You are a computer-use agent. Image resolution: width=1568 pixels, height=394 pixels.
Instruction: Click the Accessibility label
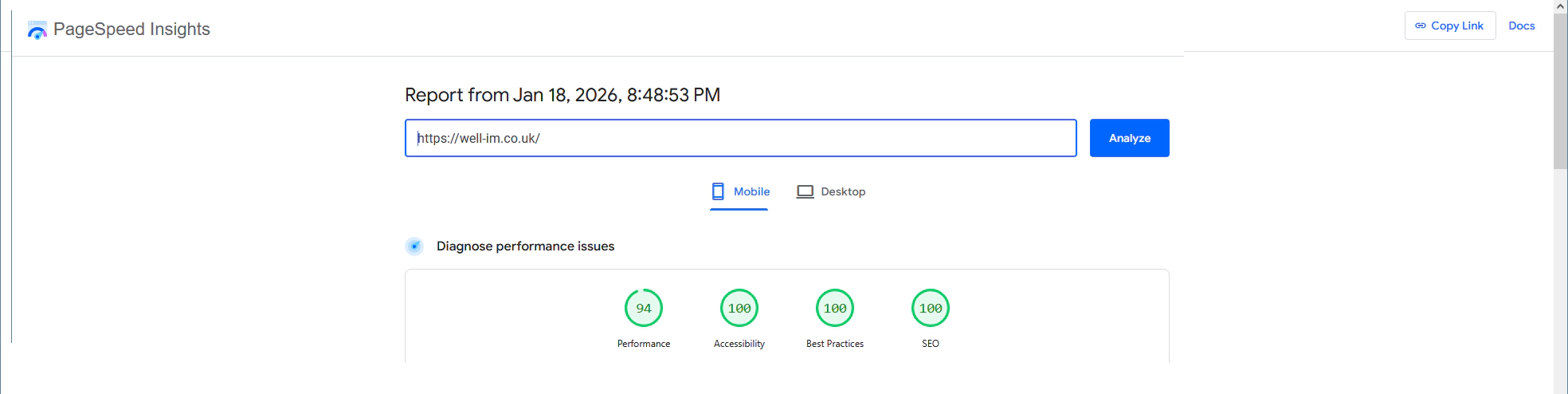(x=739, y=344)
